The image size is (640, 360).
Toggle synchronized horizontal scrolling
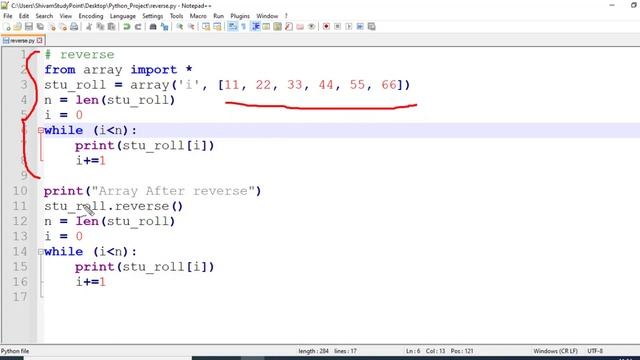[218, 27]
